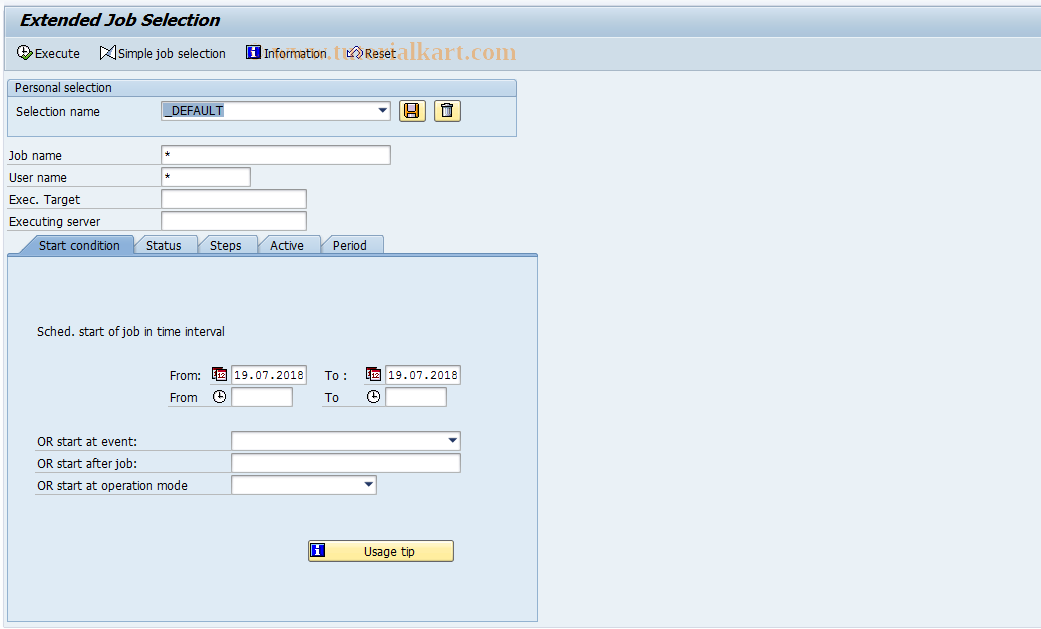Expand the Selection name dropdown arrow

tap(383, 110)
